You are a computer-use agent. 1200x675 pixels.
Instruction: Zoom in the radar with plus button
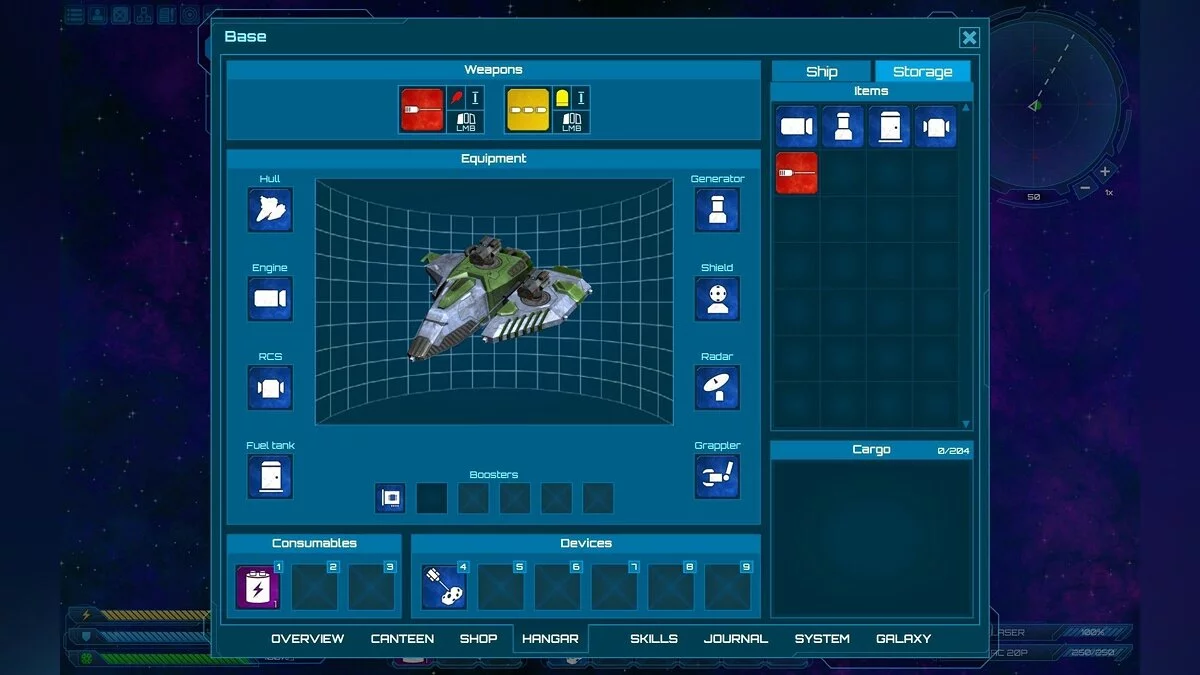click(1105, 171)
